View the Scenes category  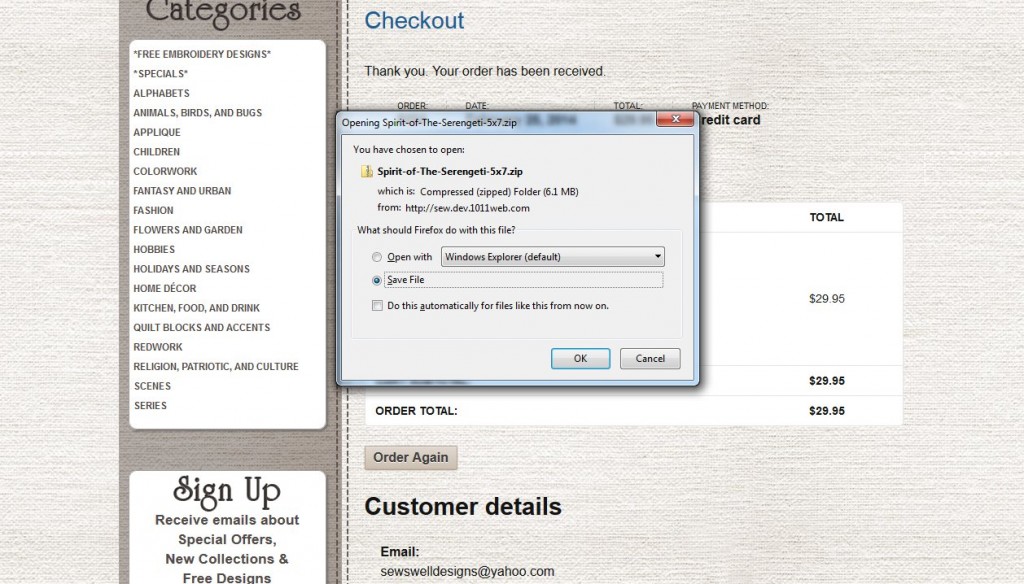click(152, 387)
